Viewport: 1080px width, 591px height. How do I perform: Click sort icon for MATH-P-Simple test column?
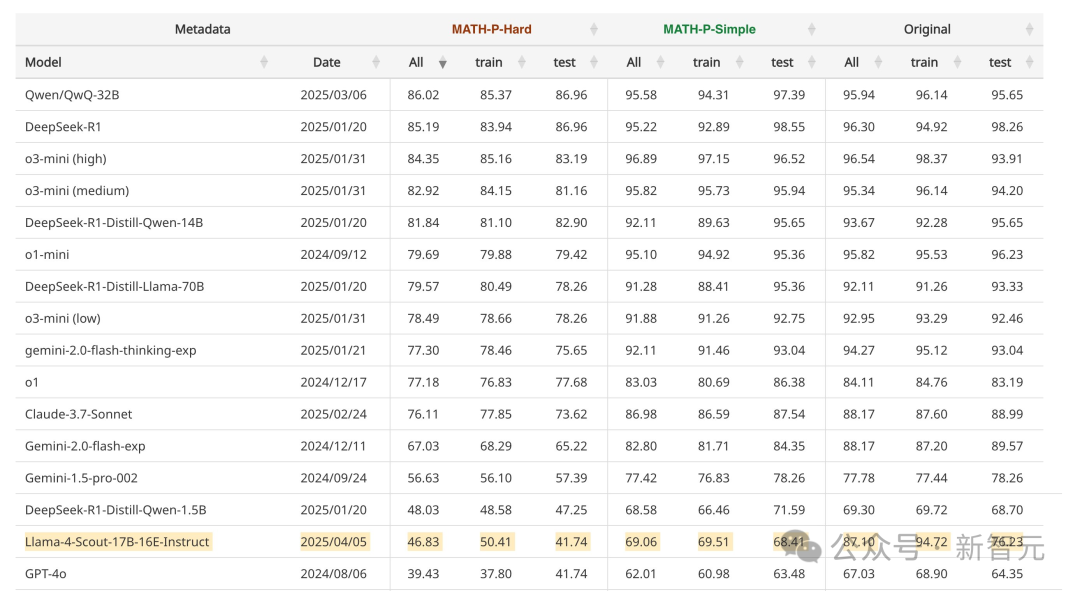coord(811,62)
